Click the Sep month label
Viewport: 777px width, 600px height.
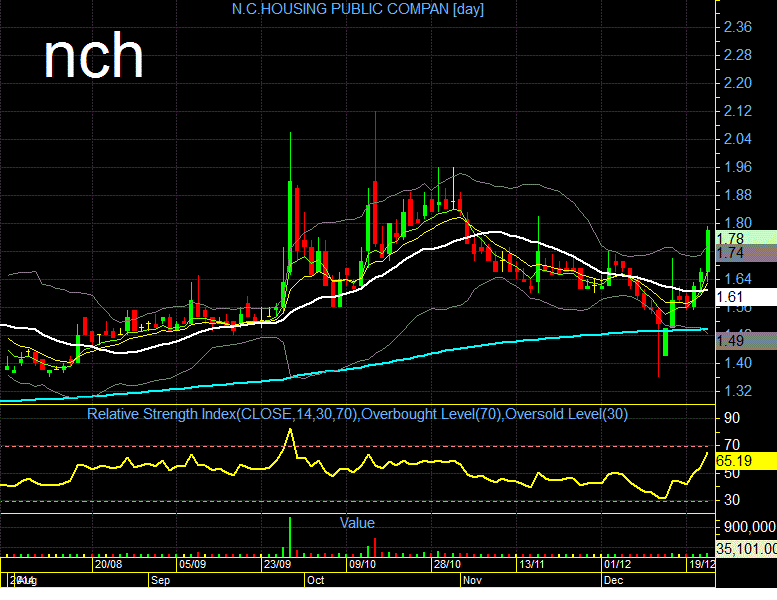(x=161, y=580)
